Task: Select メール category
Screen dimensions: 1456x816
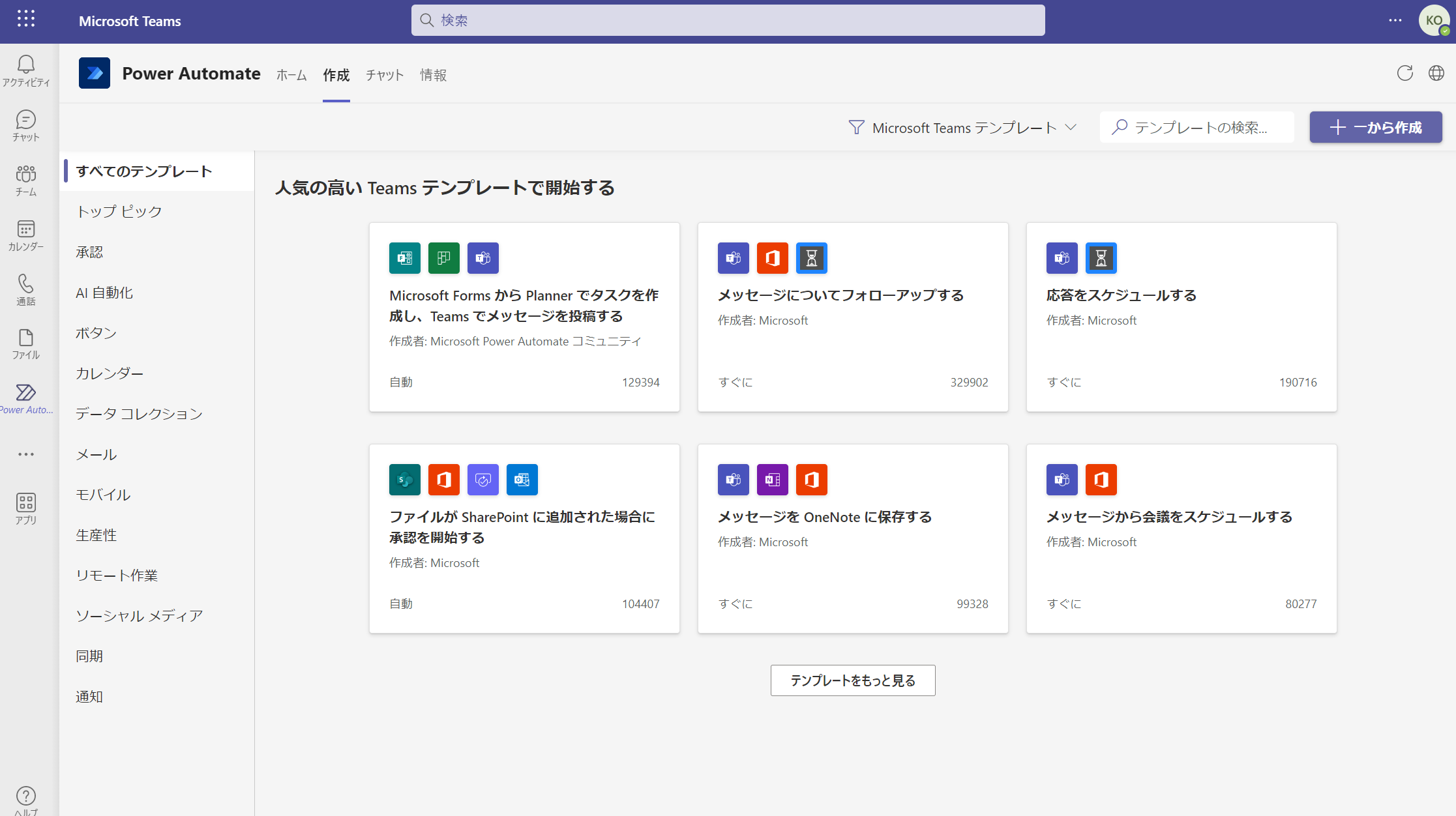Action: [157, 454]
